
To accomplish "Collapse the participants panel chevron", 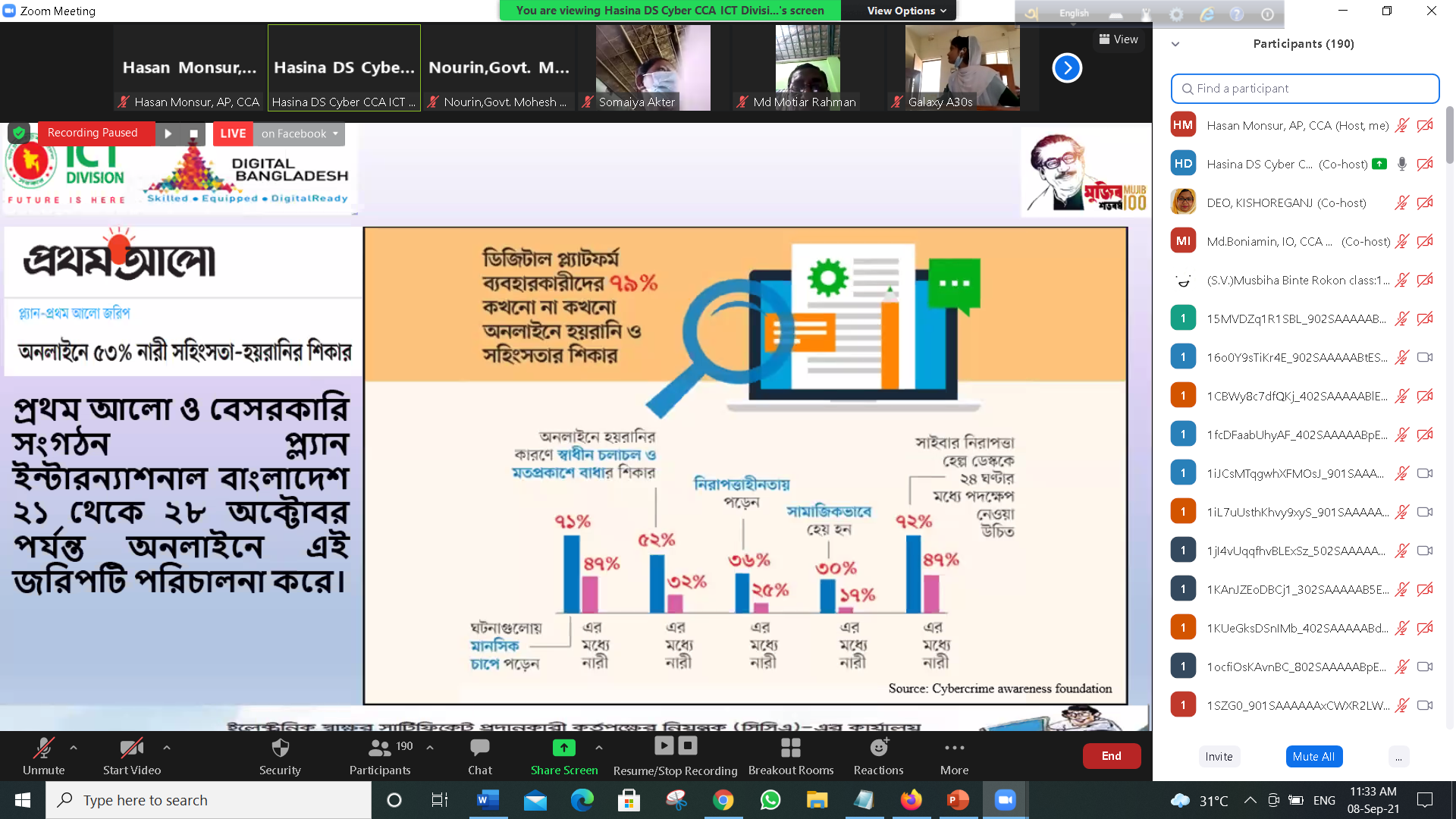I will pyautogui.click(x=1175, y=44).
